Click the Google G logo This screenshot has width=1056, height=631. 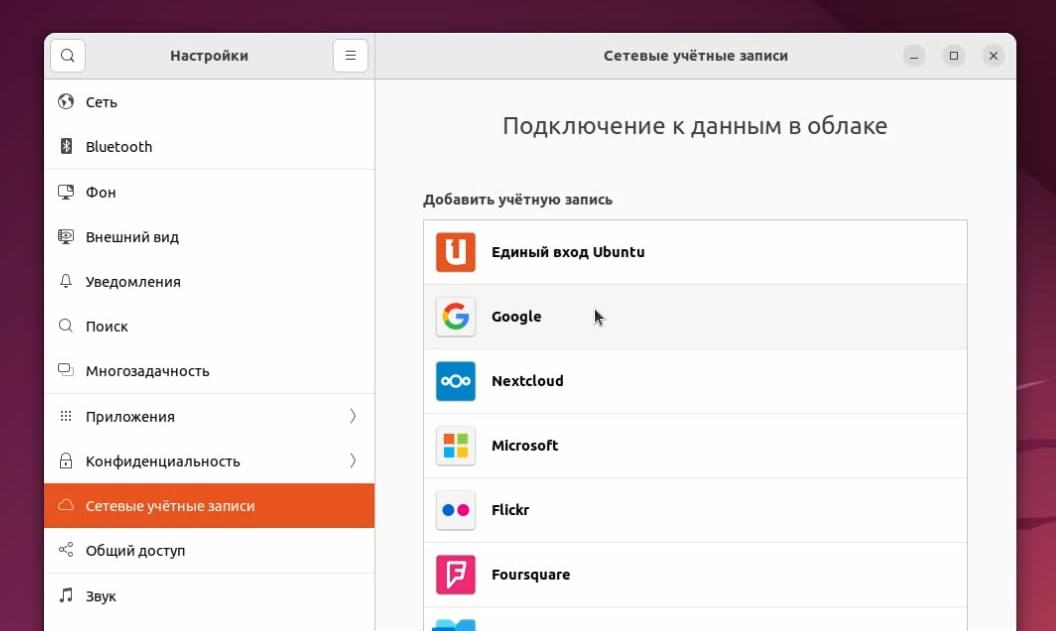pyautogui.click(x=455, y=317)
